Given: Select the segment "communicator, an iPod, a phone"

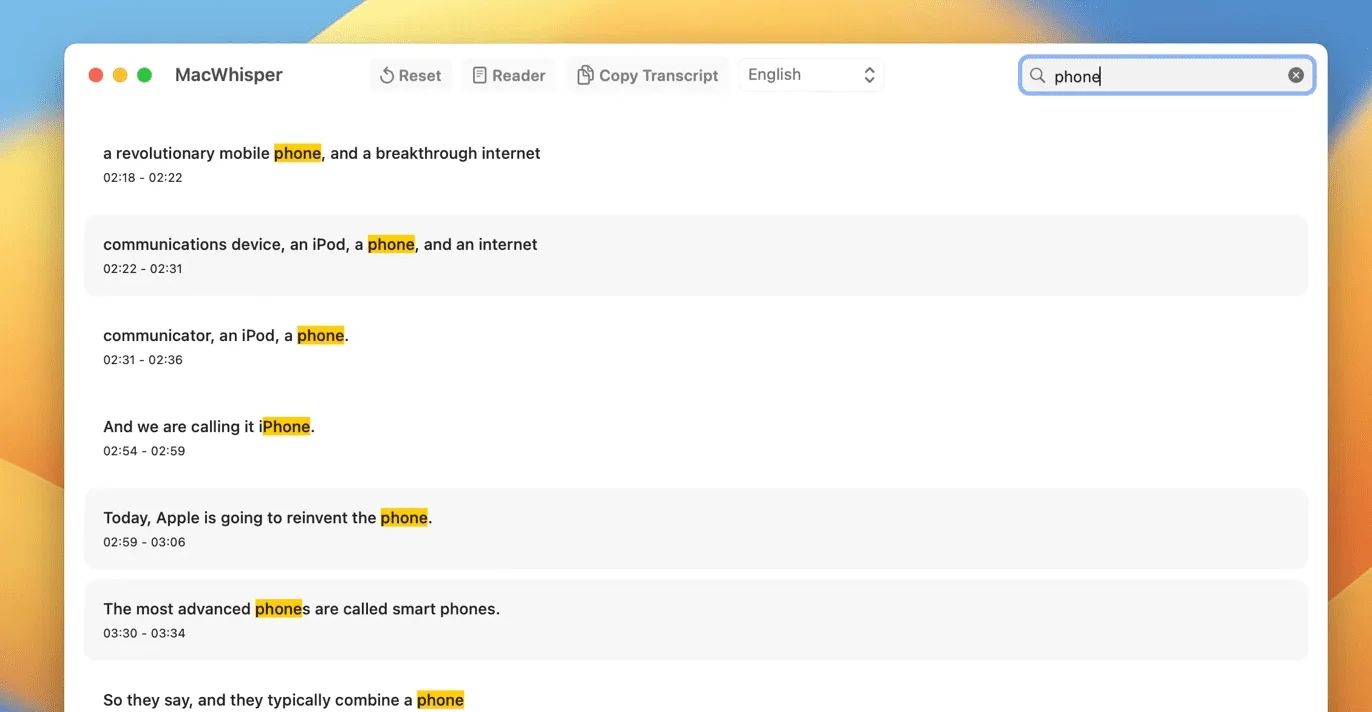Looking at the screenshot, I should tap(696, 346).
